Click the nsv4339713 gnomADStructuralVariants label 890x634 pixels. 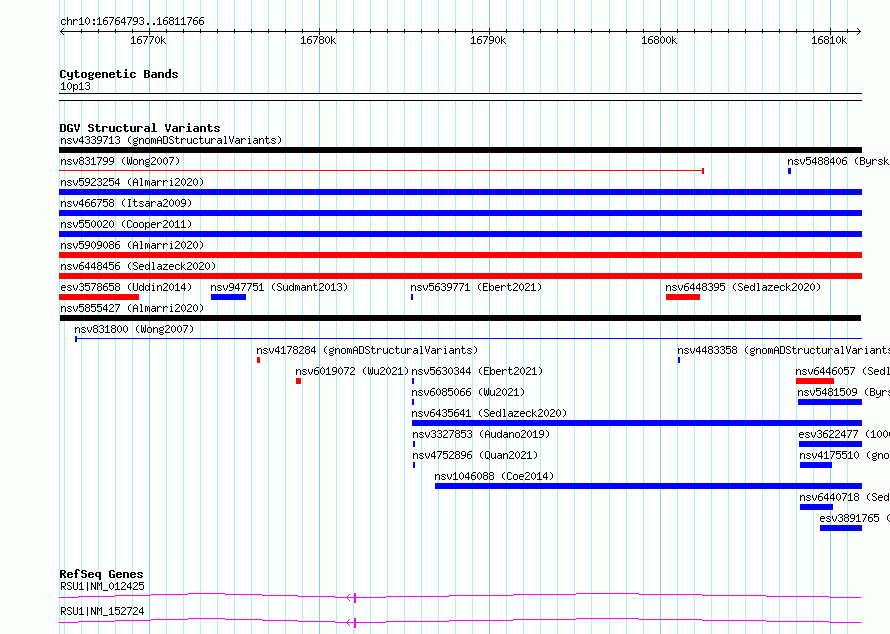(x=171, y=140)
